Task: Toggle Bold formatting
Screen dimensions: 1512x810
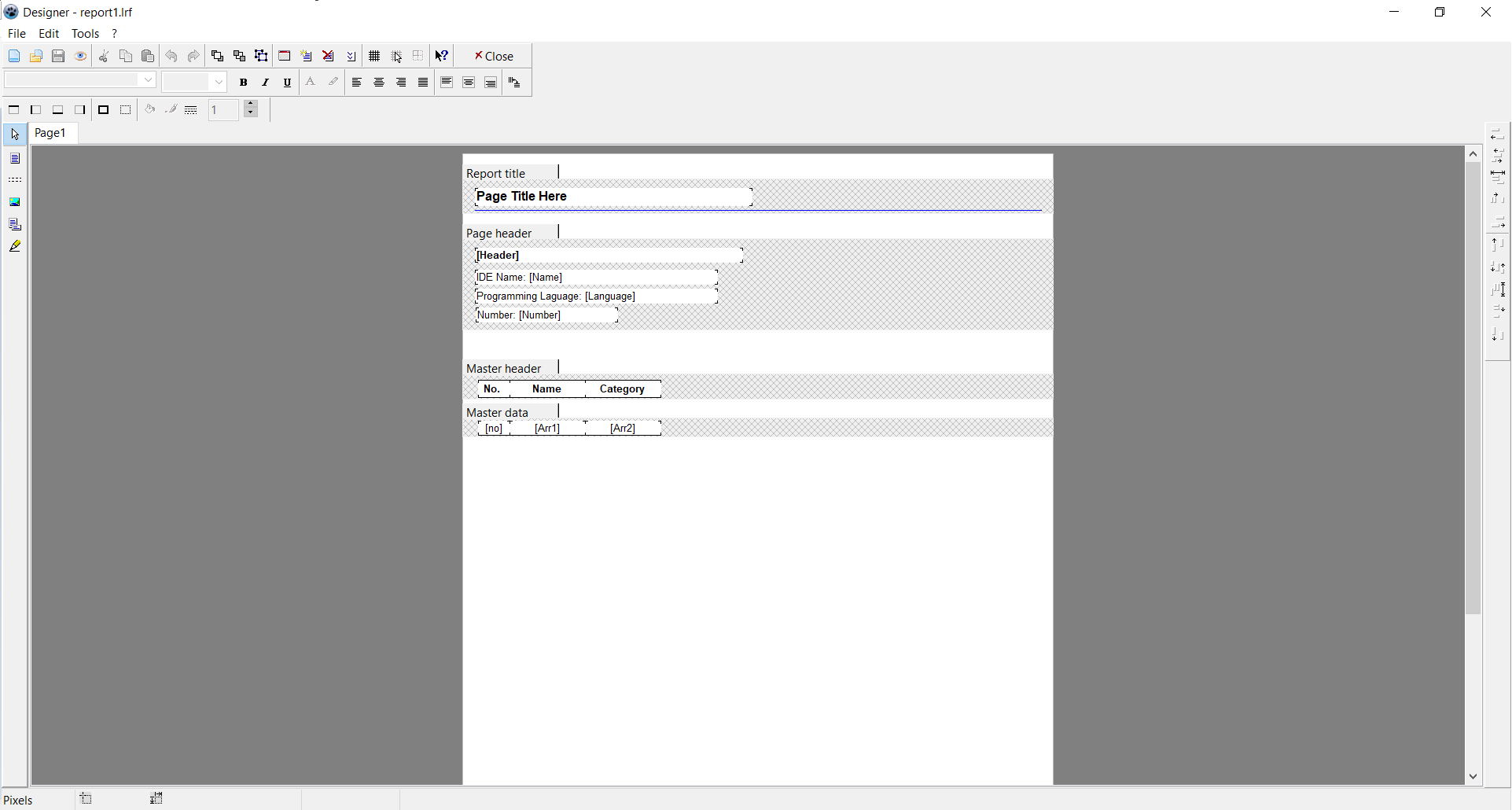Action: pyautogui.click(x=244, y=83)
